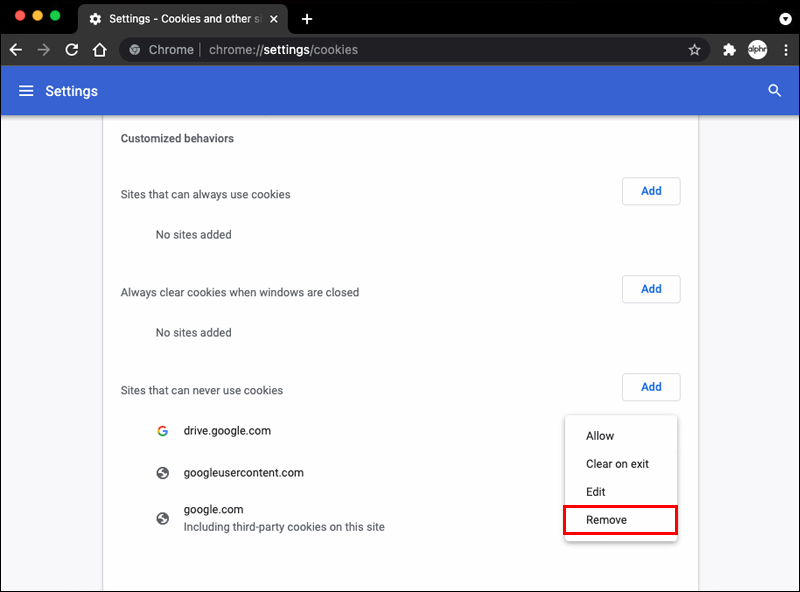Click the alphr profile avatar
Viewport: 800px width, 592px height.
757,50
